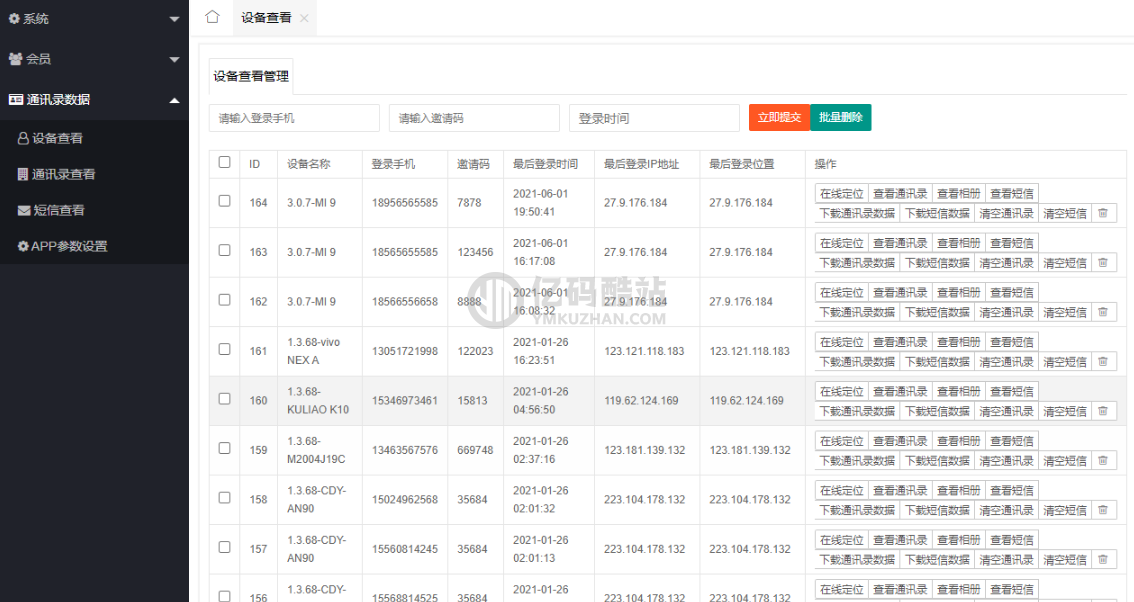Click the 通讯录数据 card icon in the sidebar
1134x602 pixels.
point(15,100)
